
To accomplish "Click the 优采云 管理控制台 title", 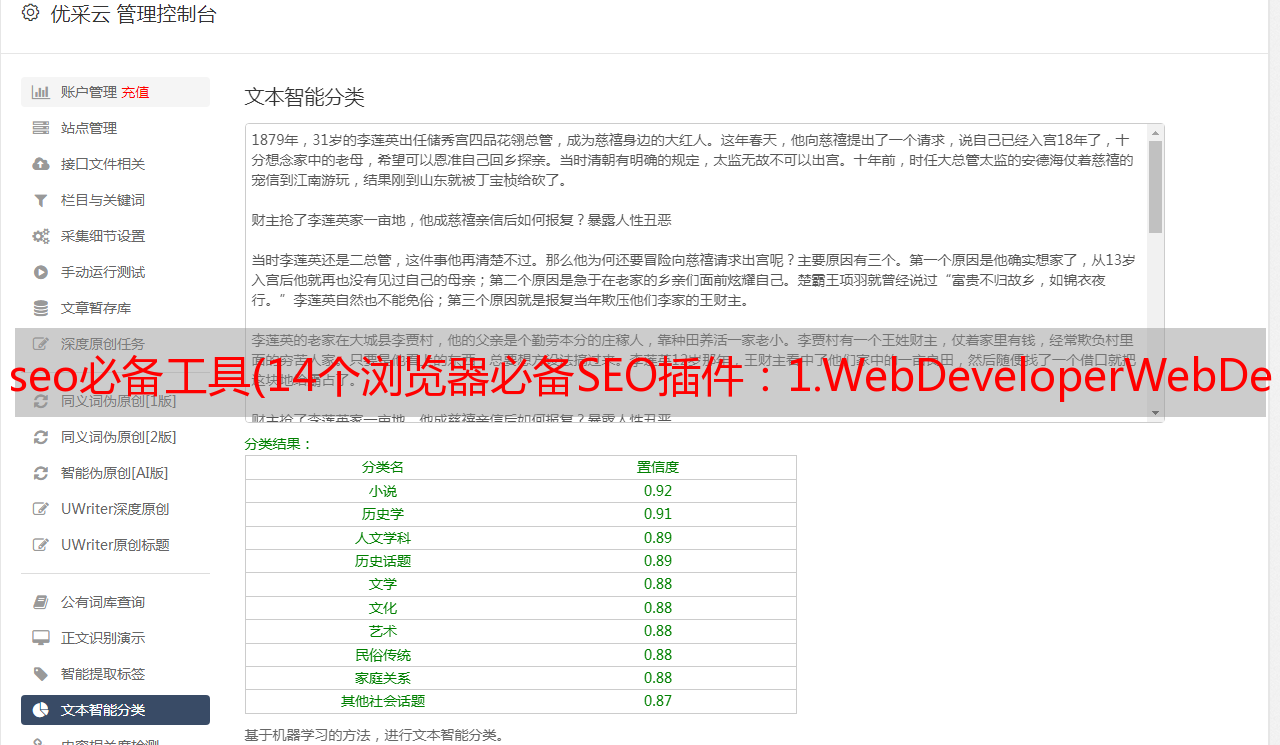I will point(133,14).
